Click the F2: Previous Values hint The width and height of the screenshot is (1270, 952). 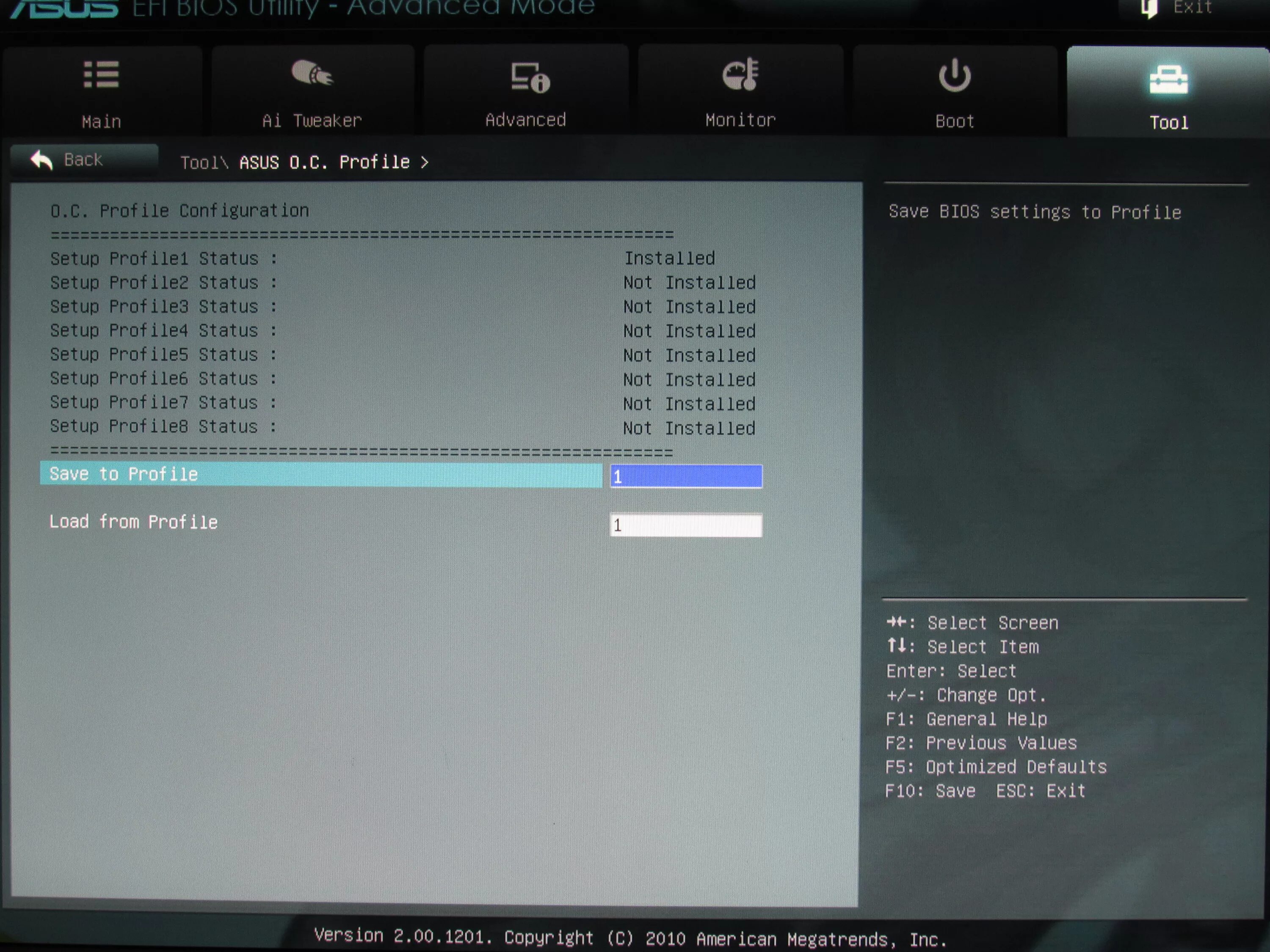981,743
